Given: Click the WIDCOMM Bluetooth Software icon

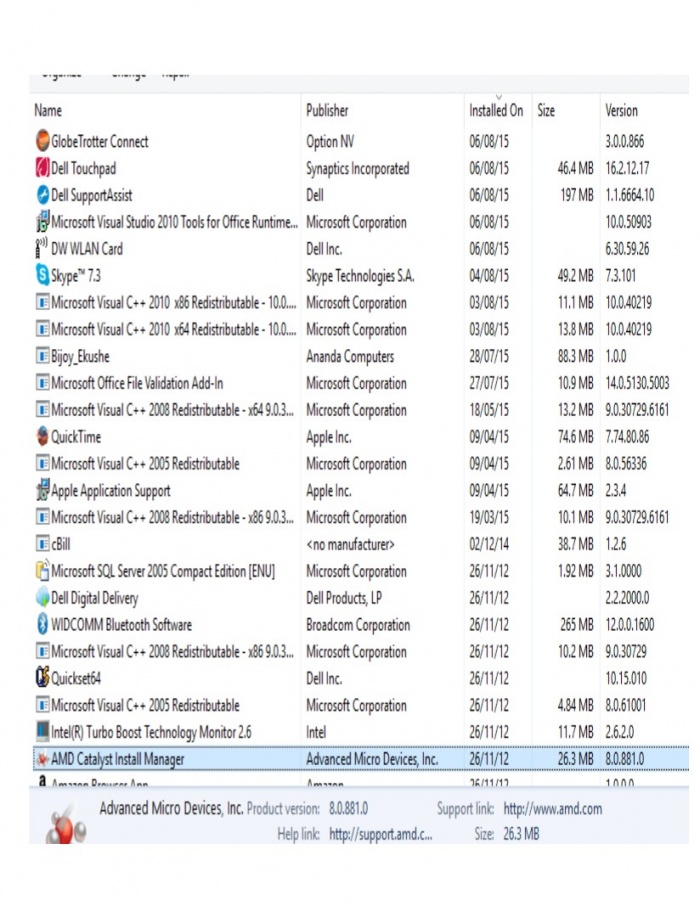Looking at the screenshot, I should tap(42, 624).
